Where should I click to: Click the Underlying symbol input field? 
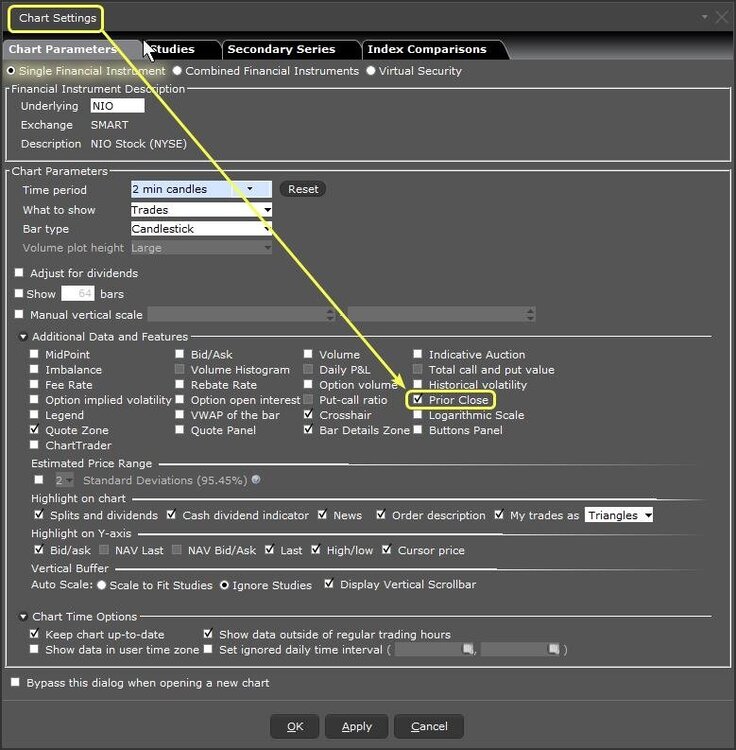[x=117, y=106]
